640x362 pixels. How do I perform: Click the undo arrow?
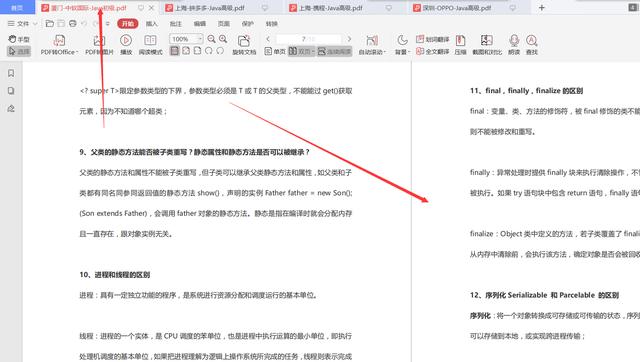tap(84, 24)
